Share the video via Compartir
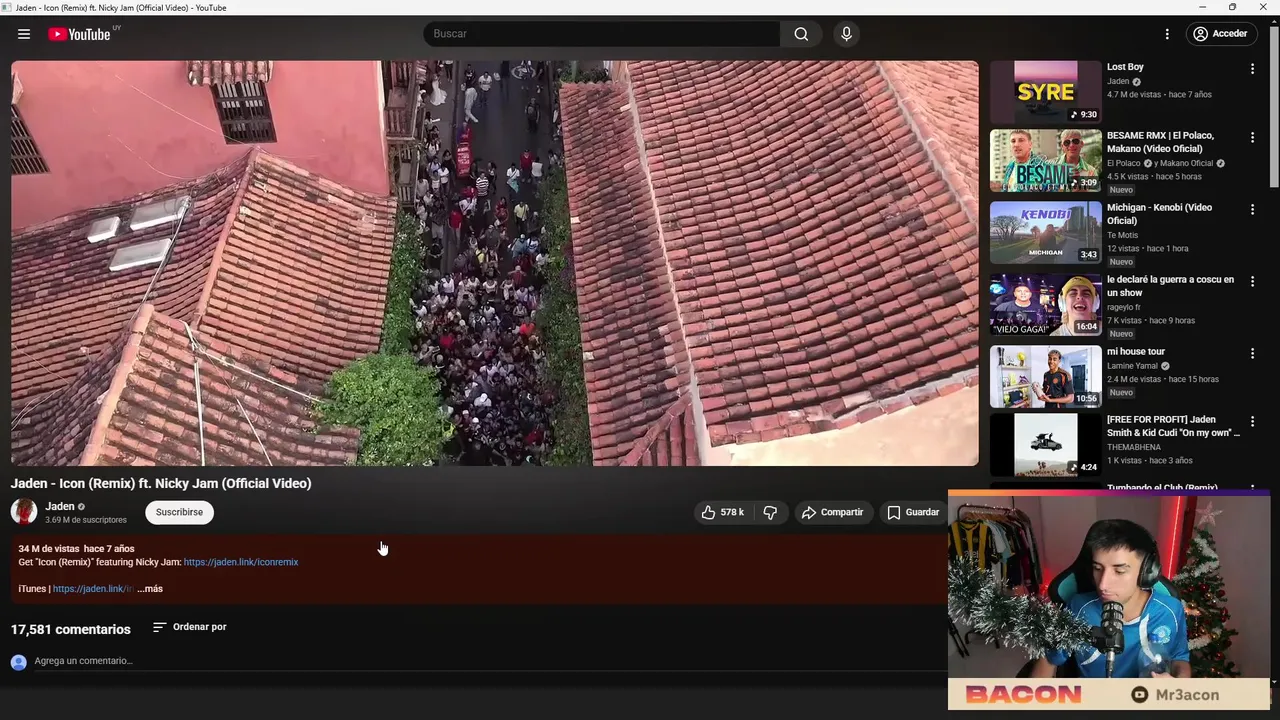1280x720 pixels. (832, 512)
